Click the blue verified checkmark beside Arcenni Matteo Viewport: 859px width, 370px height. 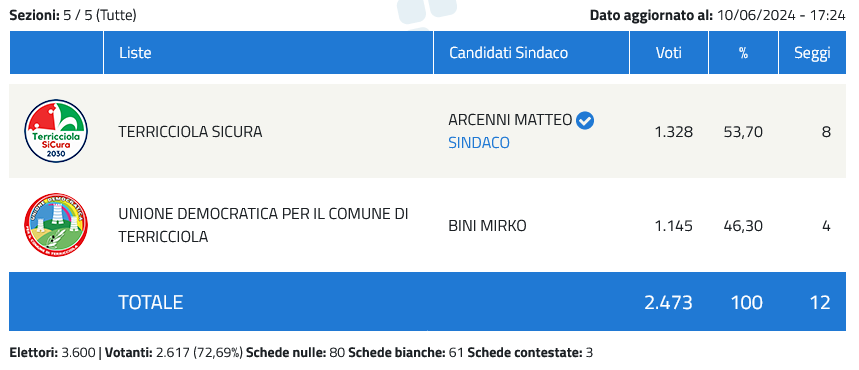(585, 120)
